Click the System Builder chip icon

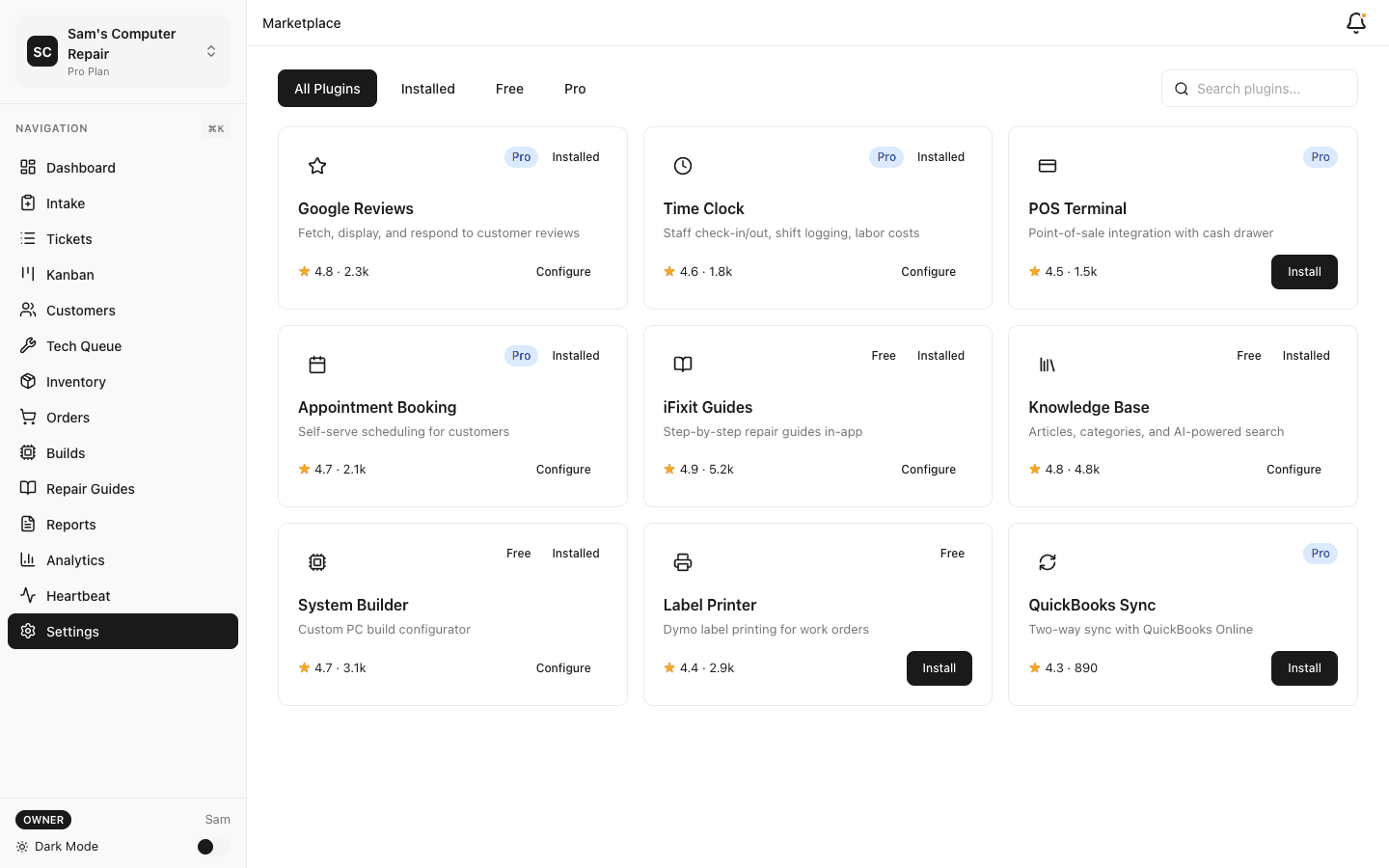point(317,562)
